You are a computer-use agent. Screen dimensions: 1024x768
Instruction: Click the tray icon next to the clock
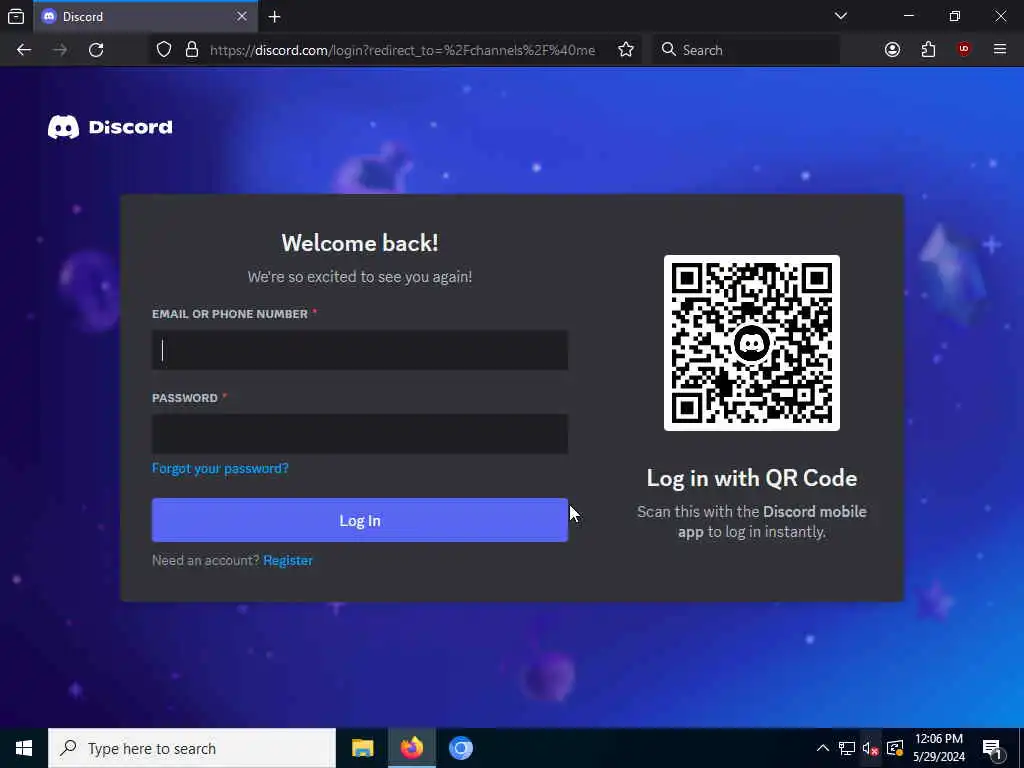tap(895, 748)
